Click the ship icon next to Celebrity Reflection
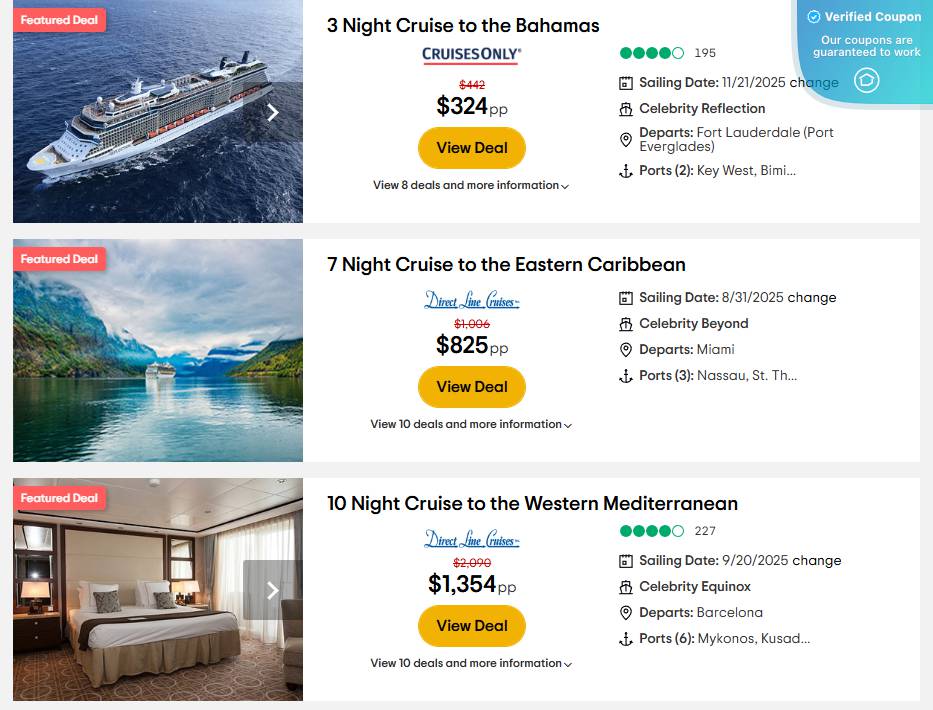Screen dimensions: 933x710 pyautogui.click(x=625, y=109)
